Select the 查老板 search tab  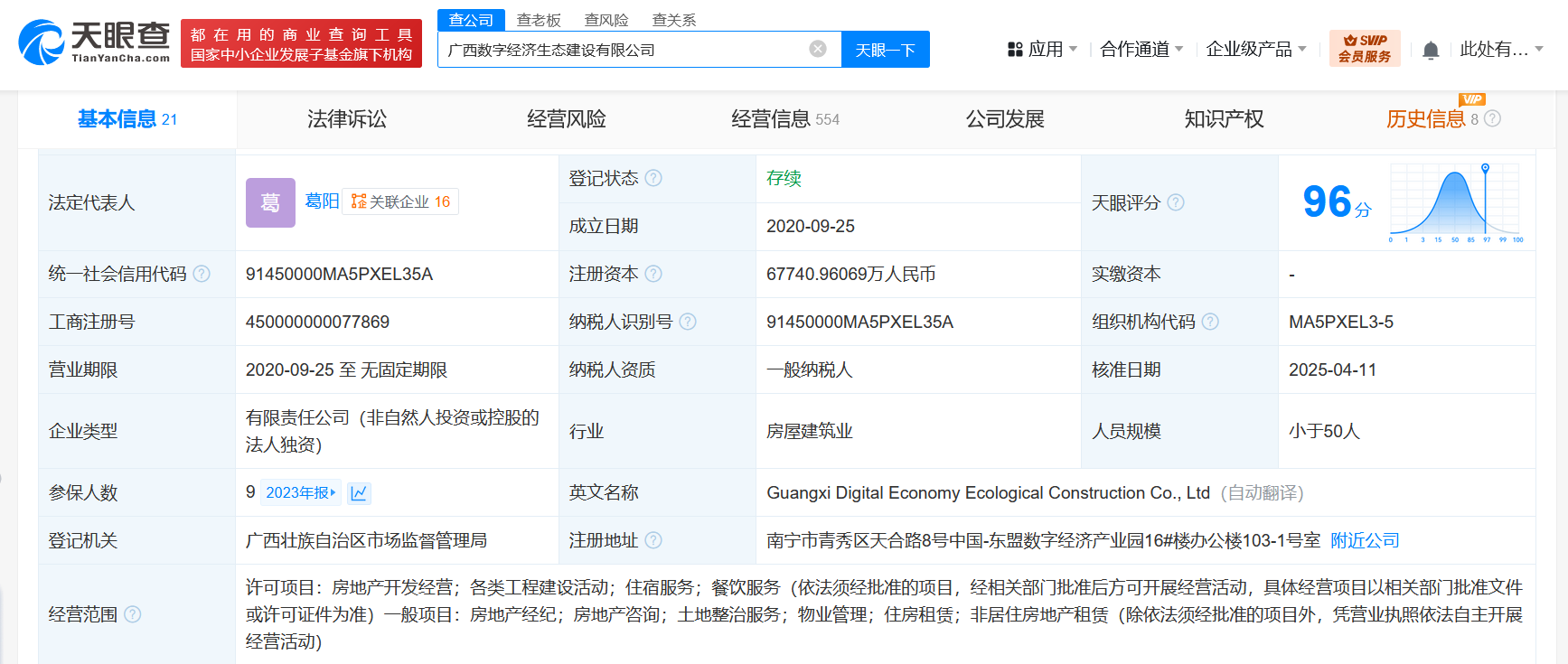coord(539,20)
